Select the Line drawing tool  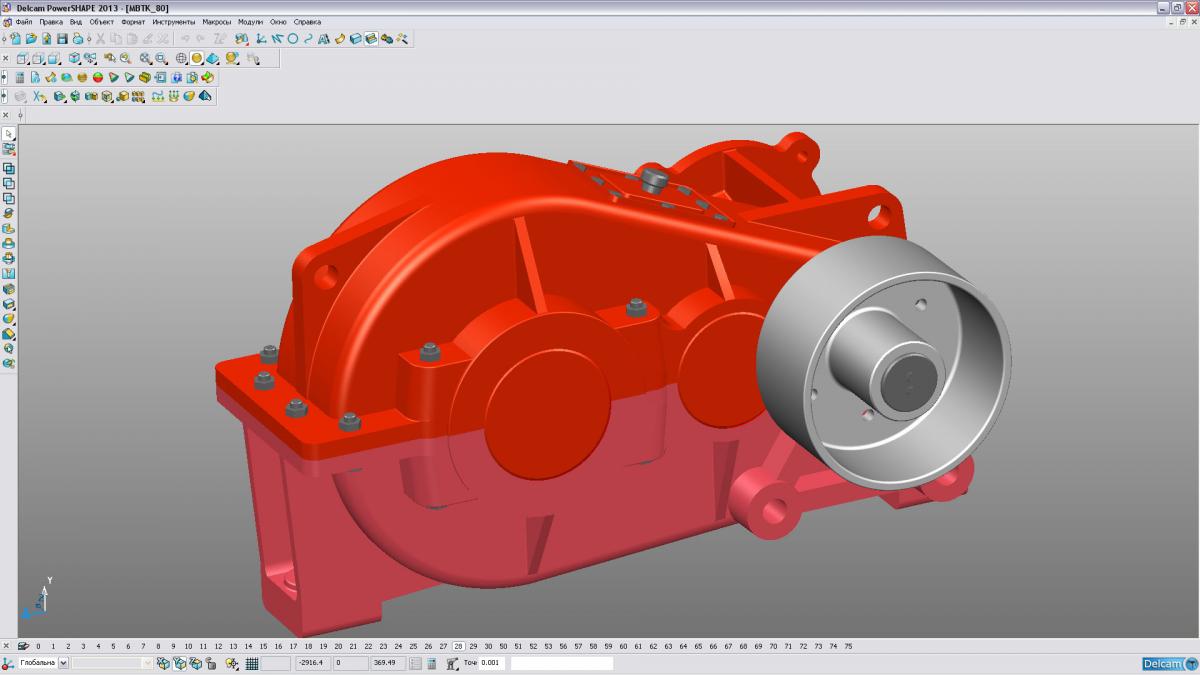pos(277,38)
